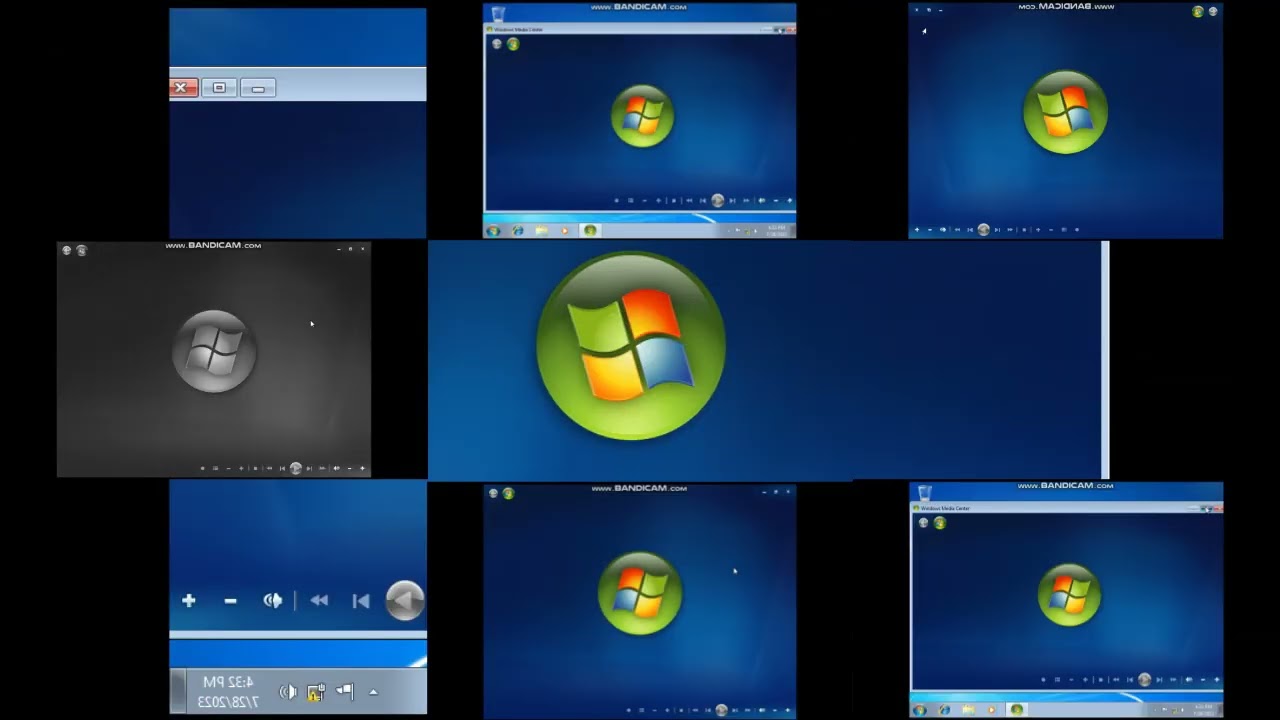
Task: Click the large rewind arrows in the zoomed bottom-left panel
Action: [x=319, y=600]
